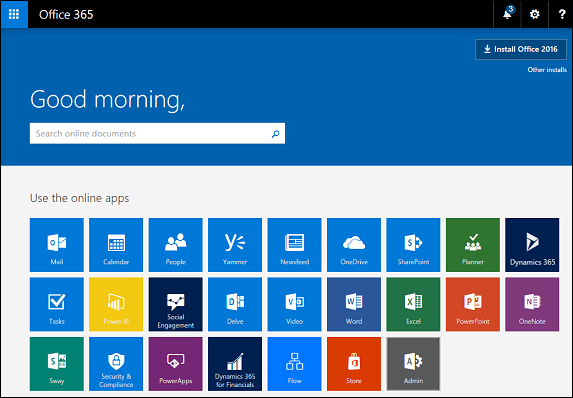This screenshot has width=573, height=398.
Task: Launch the Flow tile
Action: click(x=295, y=364)
